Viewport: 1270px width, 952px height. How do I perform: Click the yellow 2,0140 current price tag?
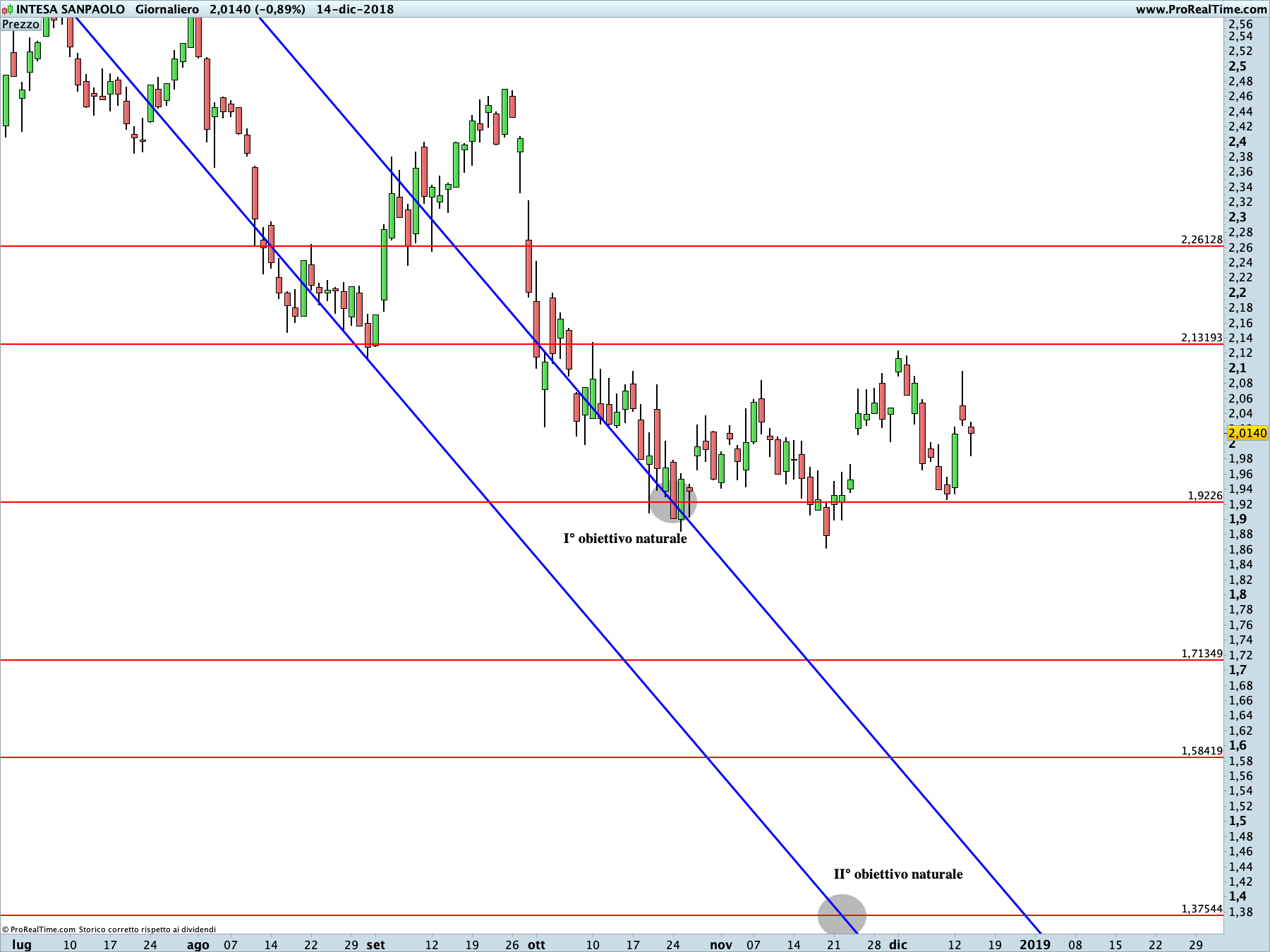point(1247,432)
